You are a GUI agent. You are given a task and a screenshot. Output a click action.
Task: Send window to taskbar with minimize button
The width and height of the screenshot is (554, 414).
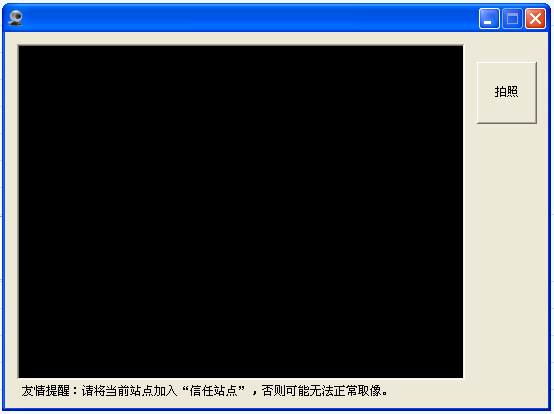(x=489, y=18)
